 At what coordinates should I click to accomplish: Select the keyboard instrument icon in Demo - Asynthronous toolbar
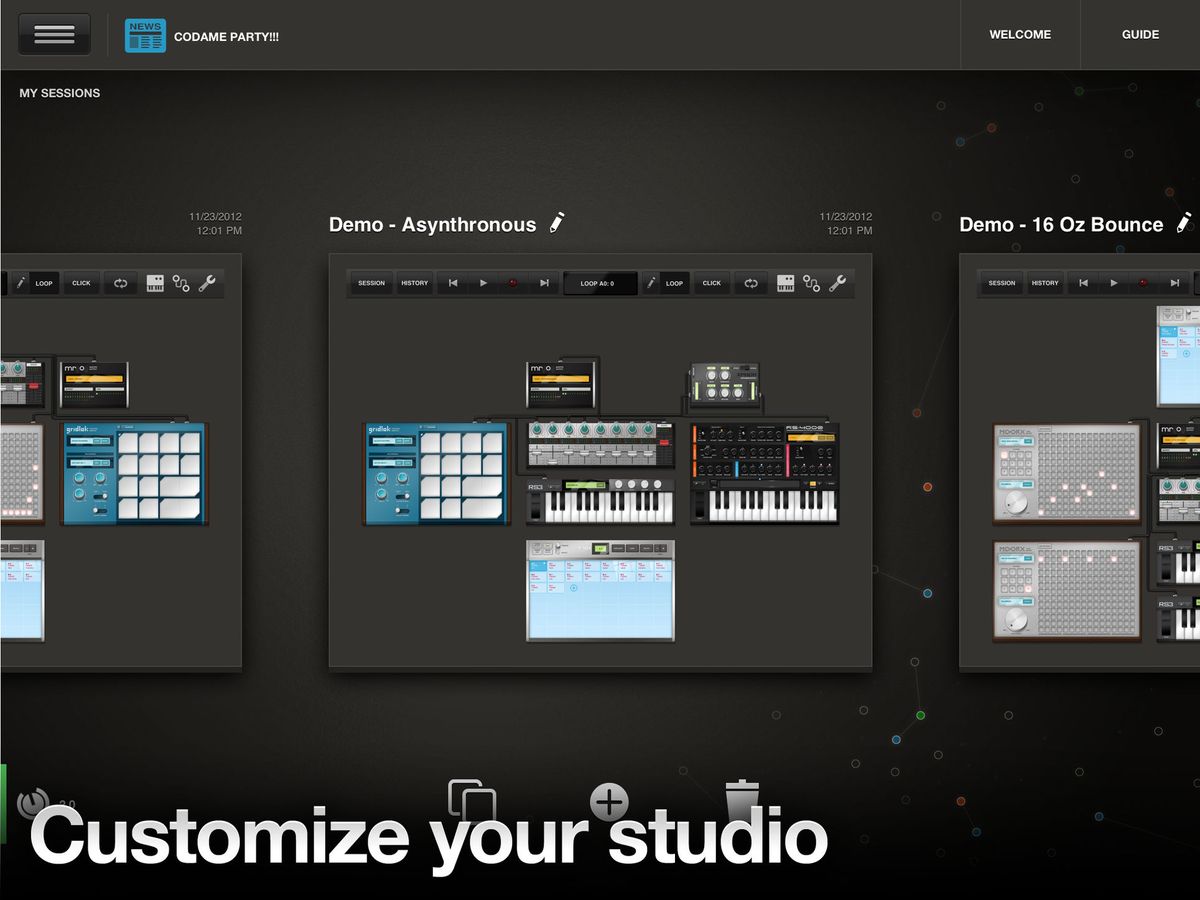coord(784,283)
